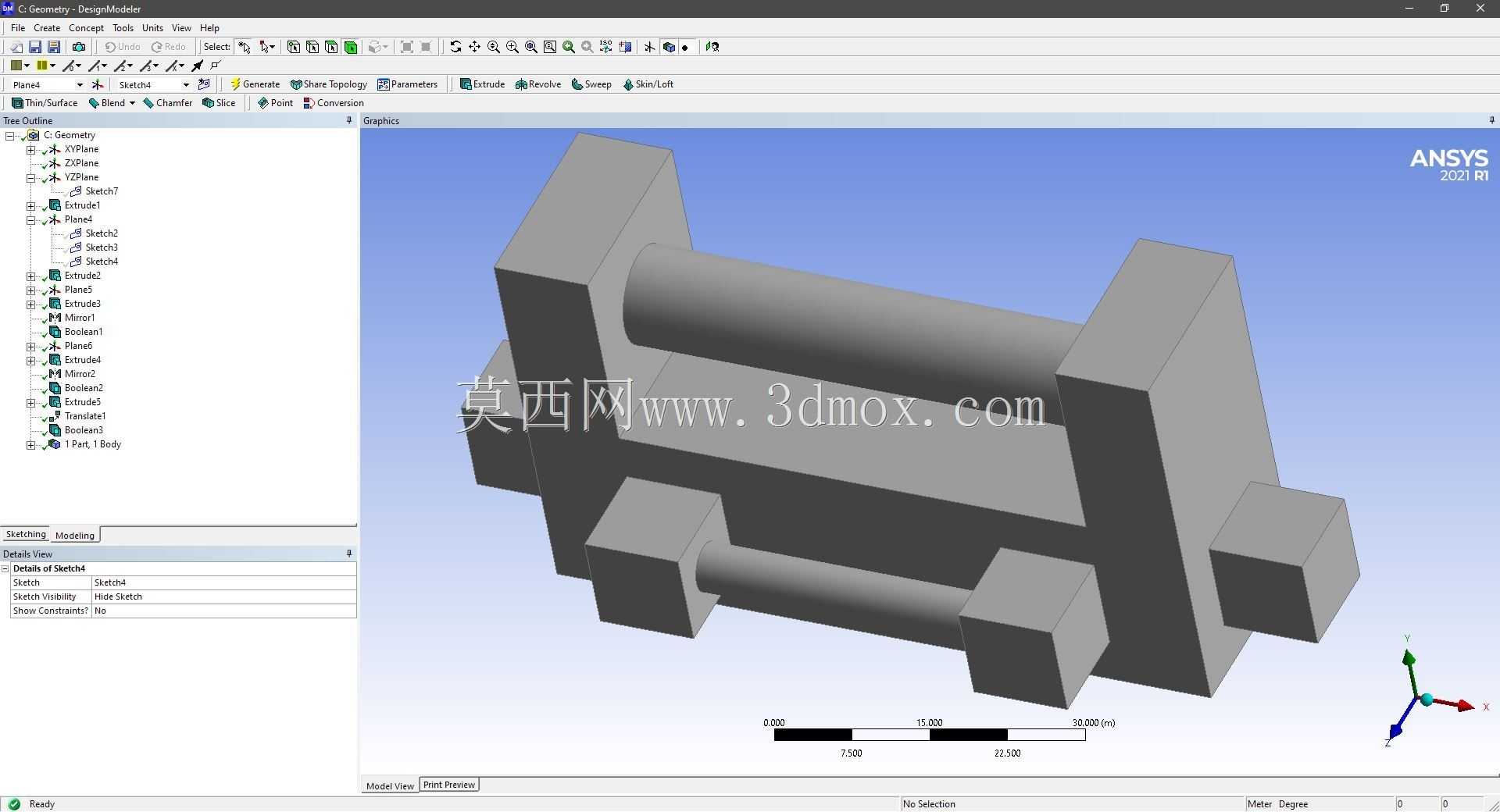Click the Revolve button
Viewport: 1500px width, 812px height.
(538, 84)
